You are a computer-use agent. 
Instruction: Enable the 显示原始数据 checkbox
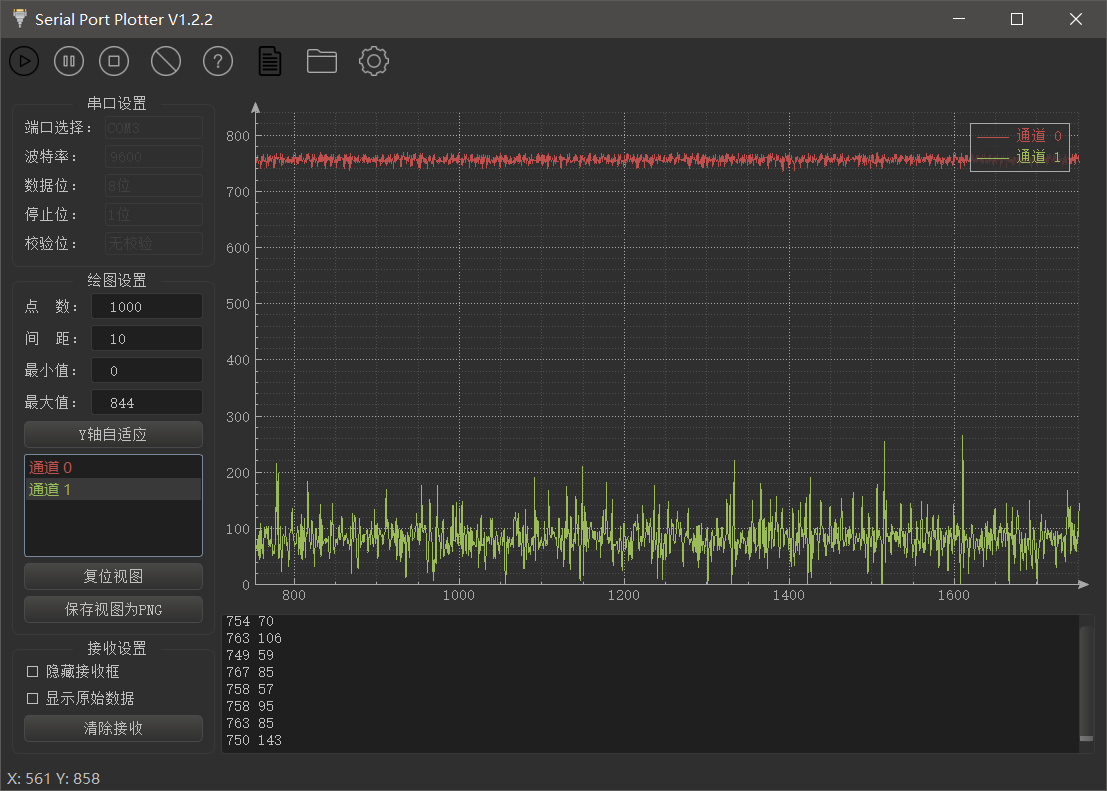click(x=31, y=698)
